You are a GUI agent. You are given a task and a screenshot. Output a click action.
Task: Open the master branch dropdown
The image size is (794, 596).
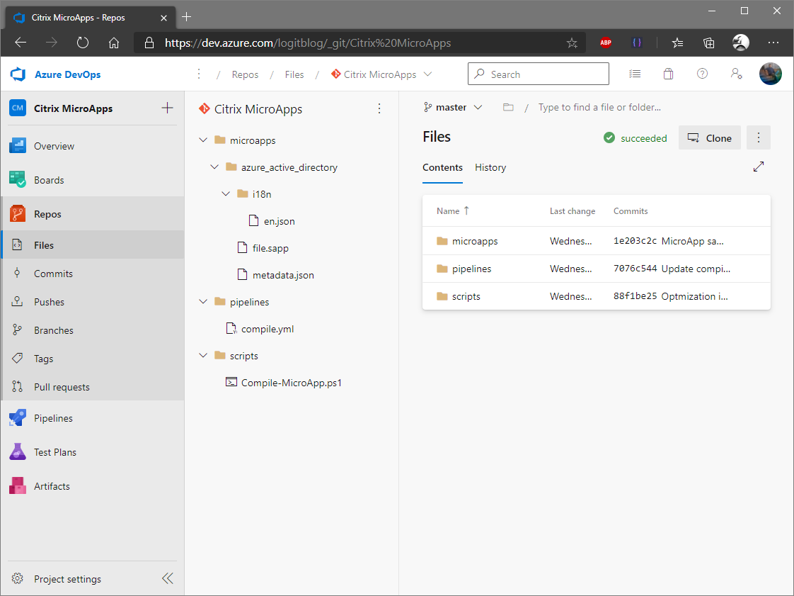click(453, 107)
